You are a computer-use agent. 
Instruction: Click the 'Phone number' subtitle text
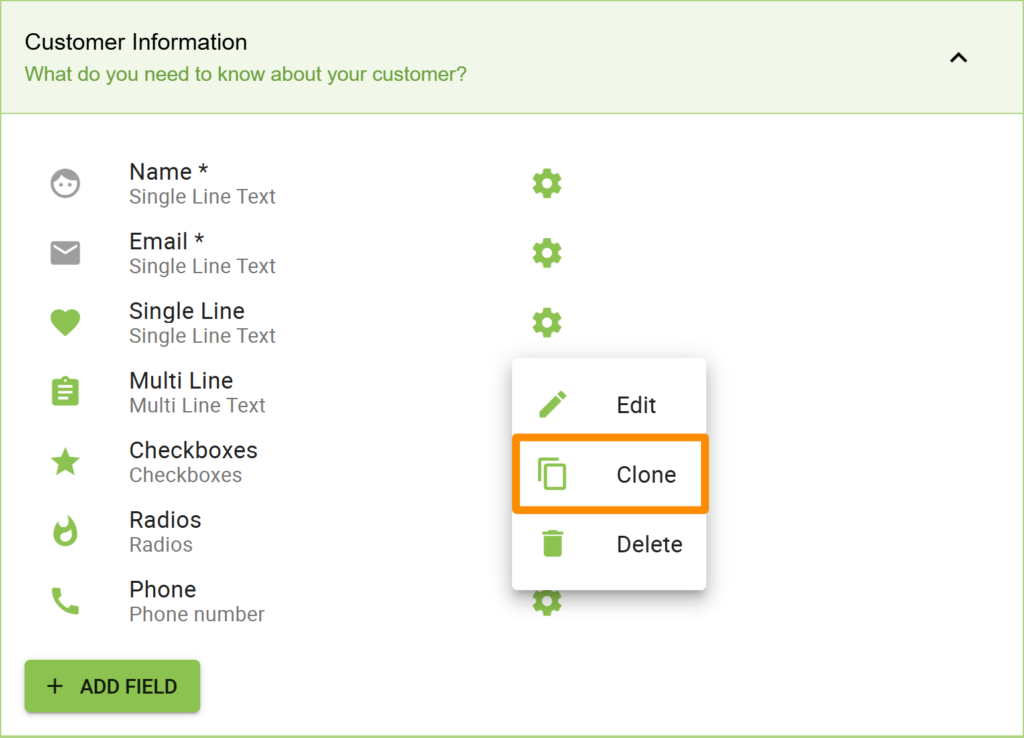pos(197,614)
